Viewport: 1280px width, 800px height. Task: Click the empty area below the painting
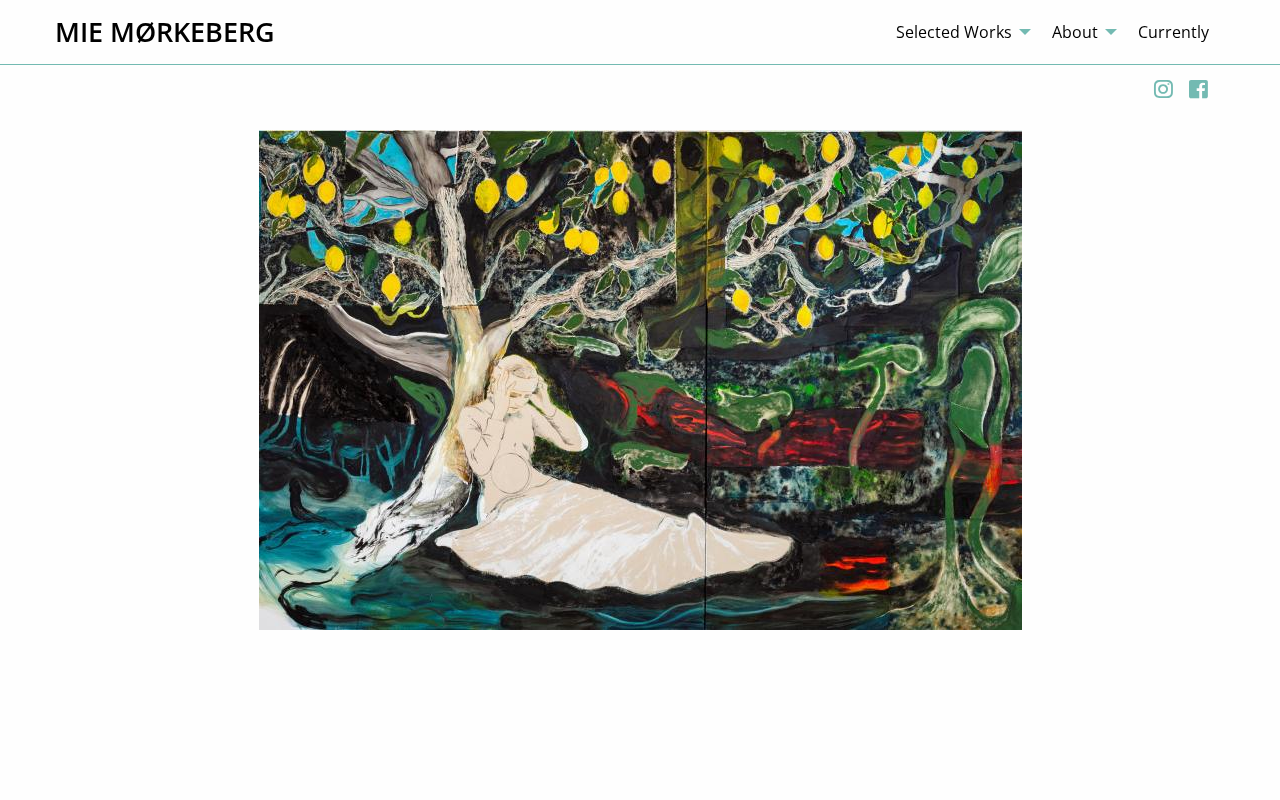click(x=640, y=715)
